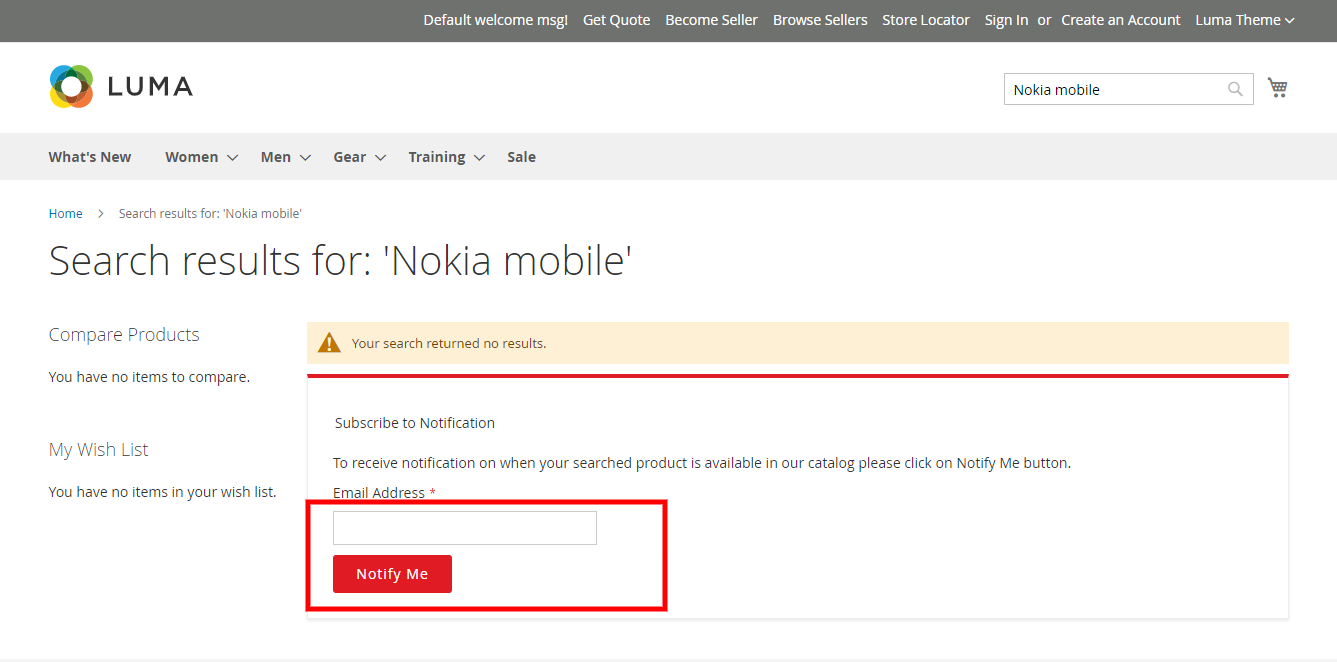Click 'You have no items in your wish list.'
This screenshot has width=1337, height=662.
tap(163, 492)
